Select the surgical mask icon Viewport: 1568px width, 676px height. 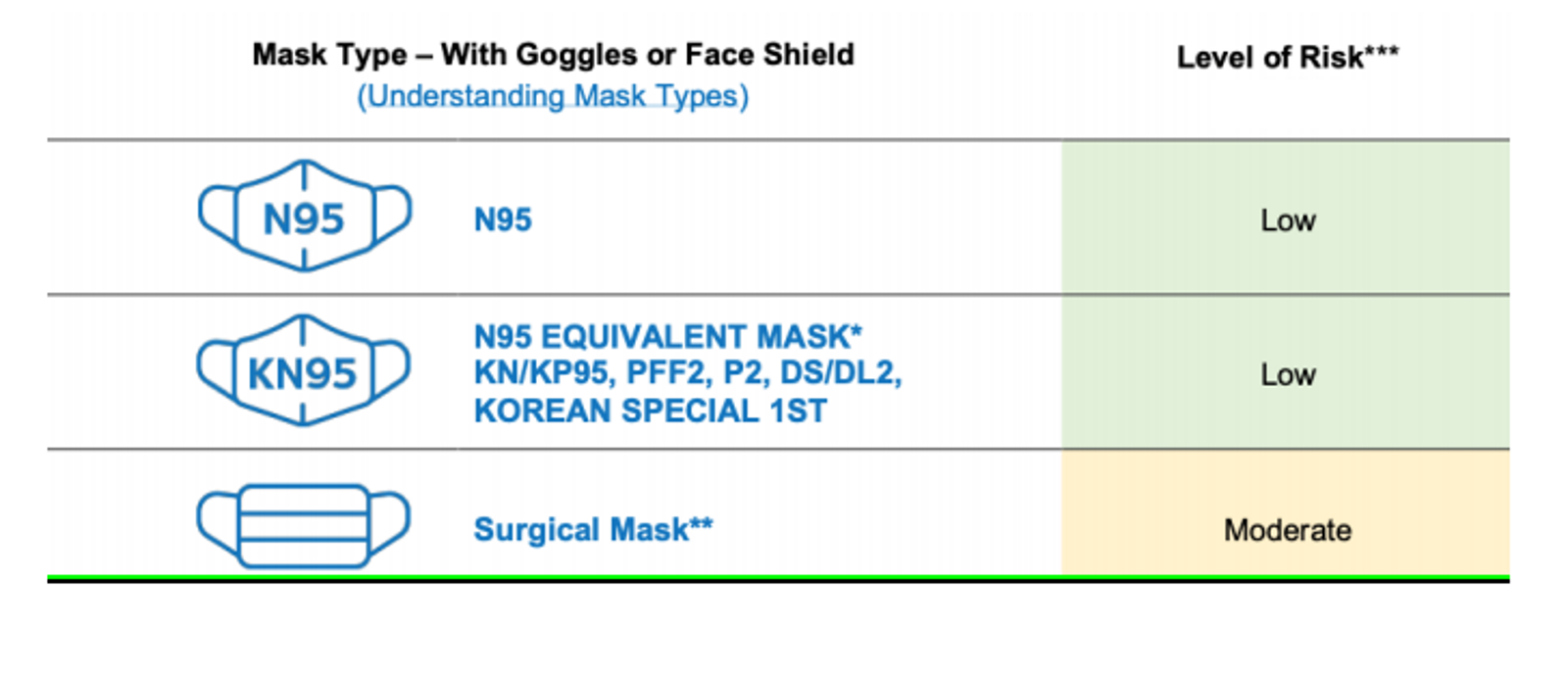coord(303,525)
